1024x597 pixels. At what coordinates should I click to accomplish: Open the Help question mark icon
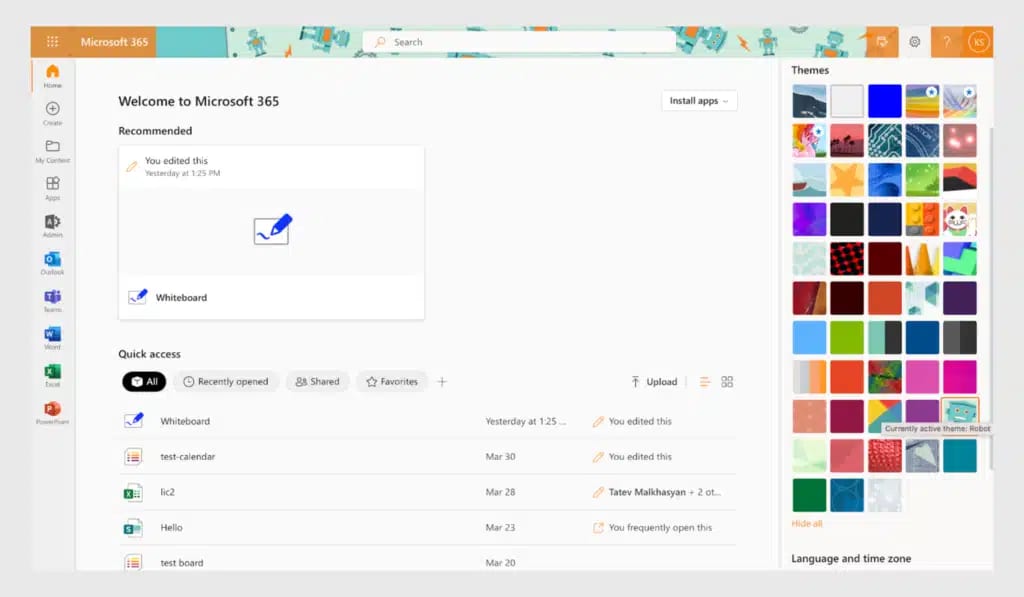pos(946,42)
